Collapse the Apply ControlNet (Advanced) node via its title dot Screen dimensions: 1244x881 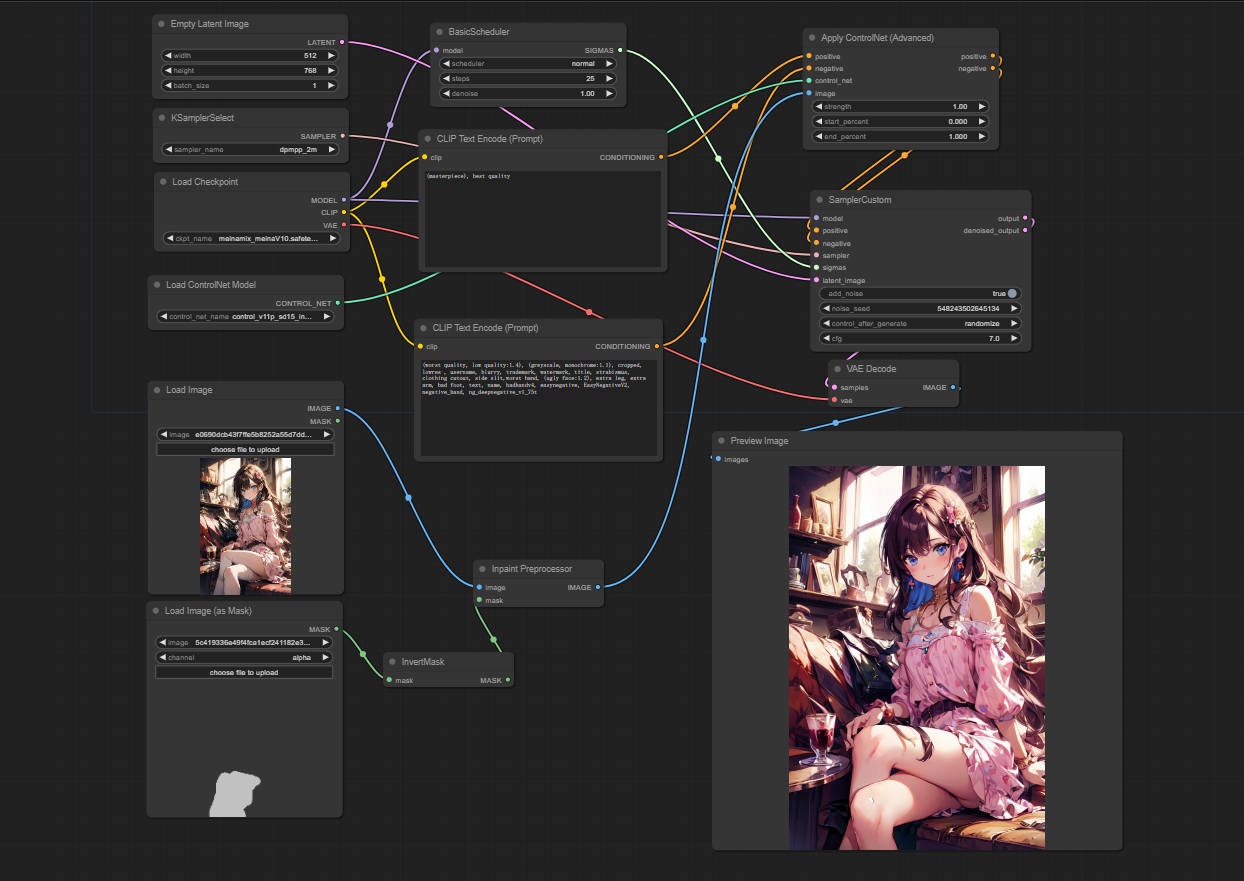(811, 38)
